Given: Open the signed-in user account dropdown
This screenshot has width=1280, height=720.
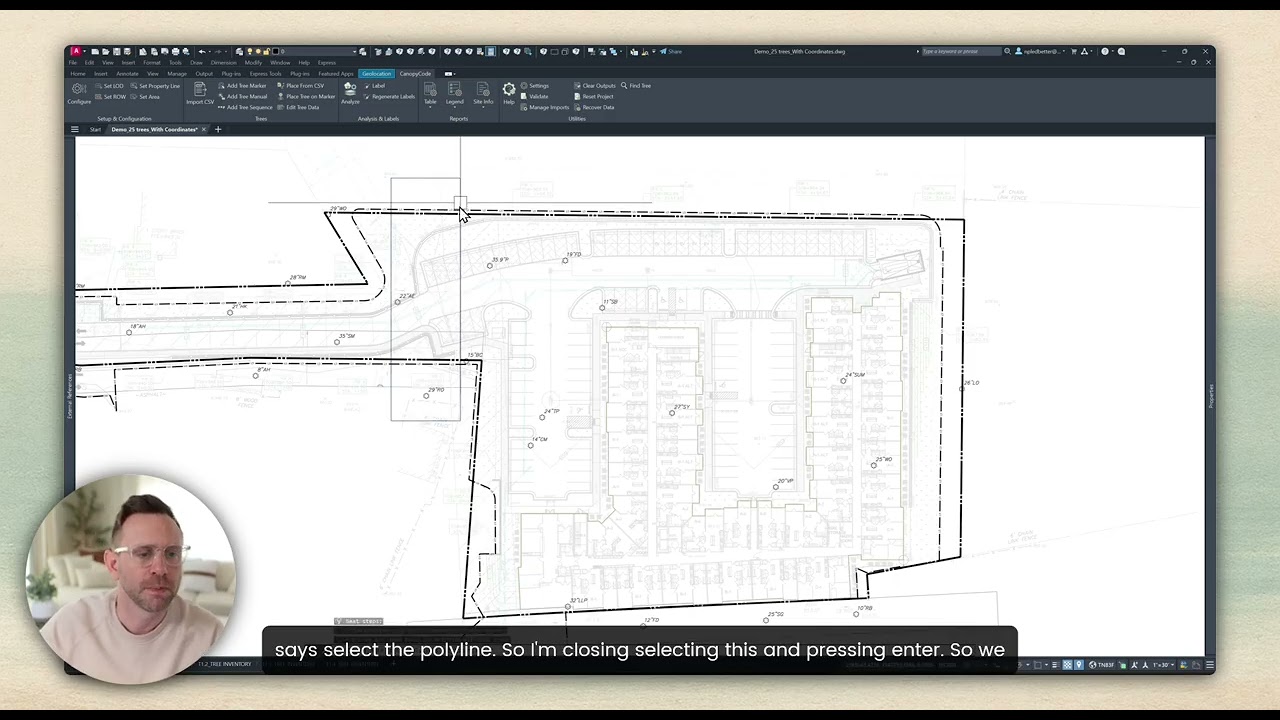Looking at the screenshot, I should [x=1041, y=51].
